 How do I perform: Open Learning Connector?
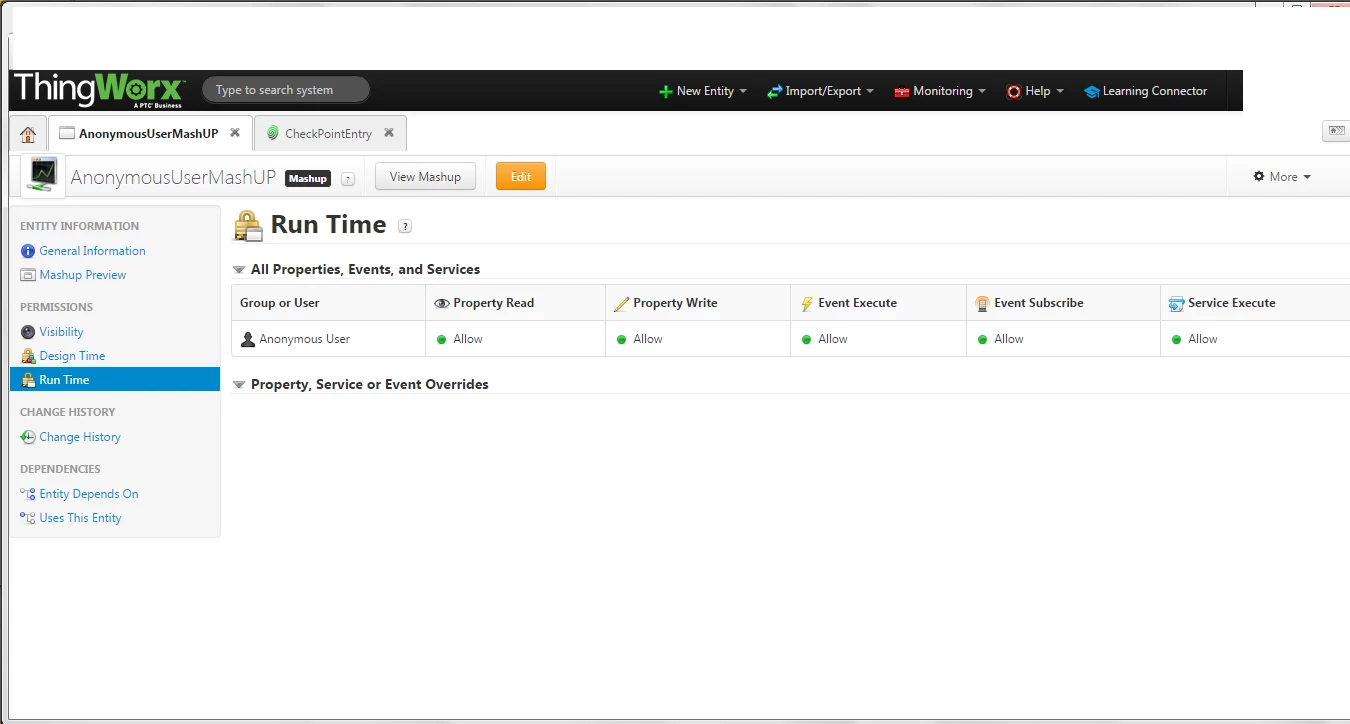tap(1146, 91)
